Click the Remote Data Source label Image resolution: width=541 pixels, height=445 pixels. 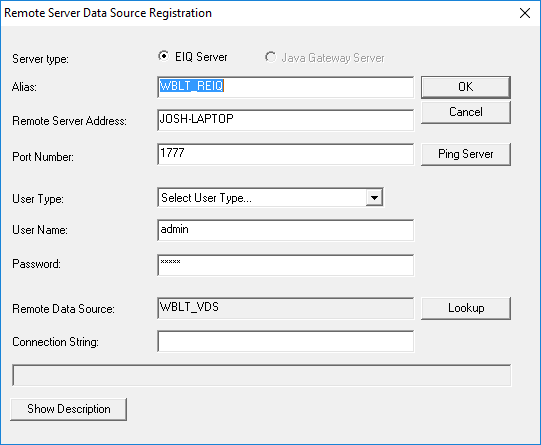tap(63, 309)
